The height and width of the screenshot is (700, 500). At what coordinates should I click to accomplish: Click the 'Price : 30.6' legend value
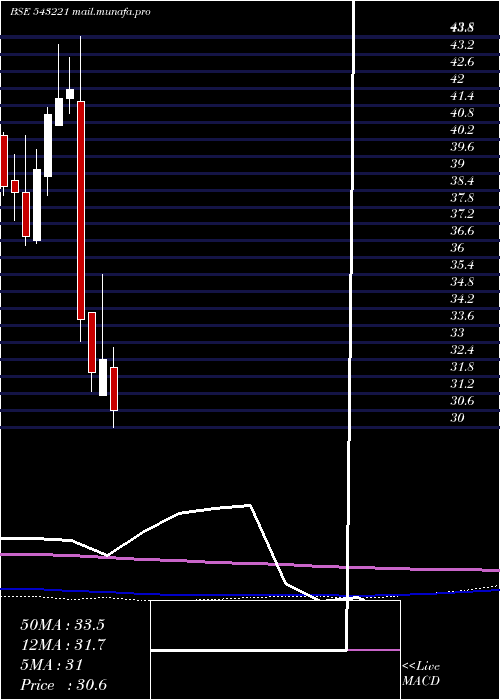tap(63, 685)
